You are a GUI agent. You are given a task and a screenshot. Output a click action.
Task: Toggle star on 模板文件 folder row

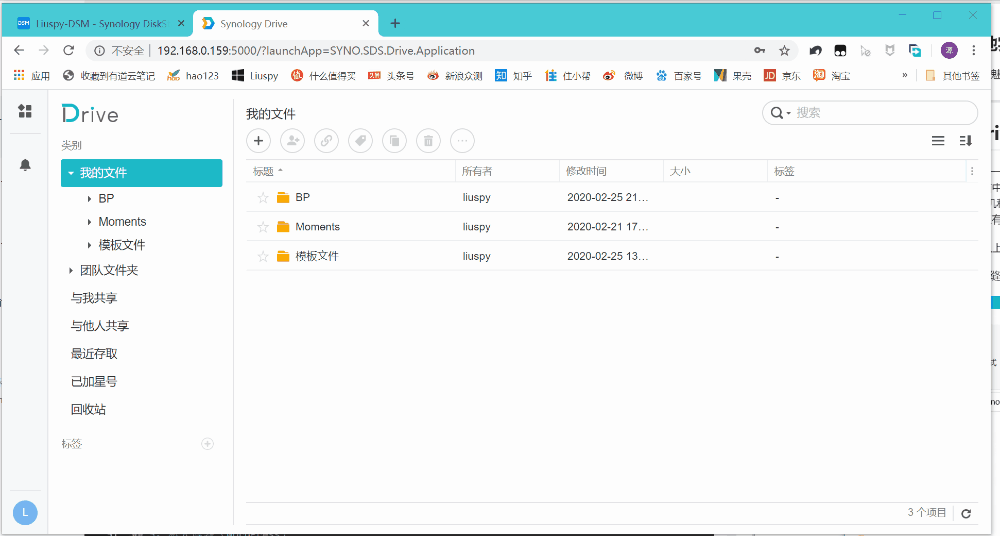[263, 256]
